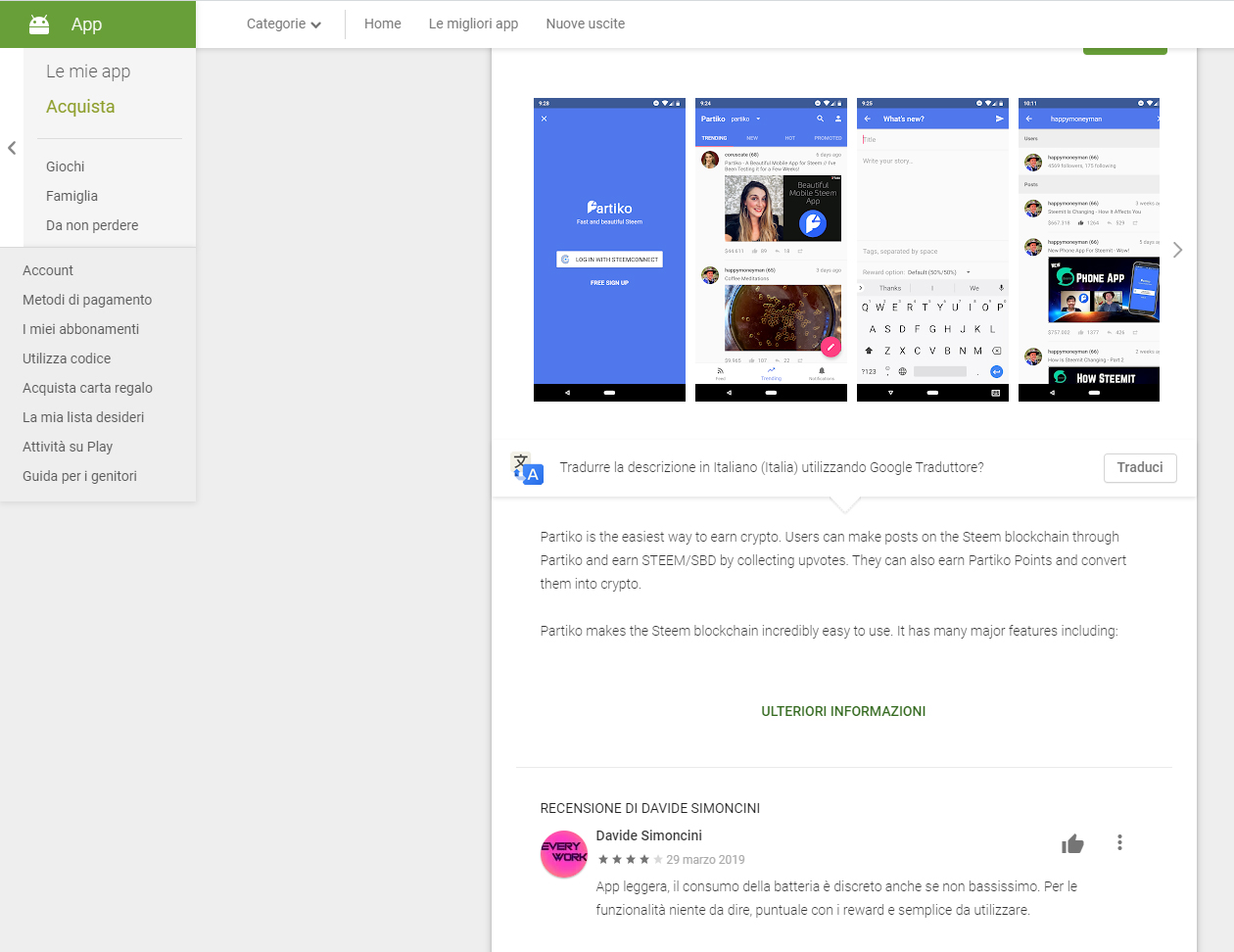Open Partiko trending feed screenshot
The height and width of the screenshot is (952, 1234).
point(771,250)
